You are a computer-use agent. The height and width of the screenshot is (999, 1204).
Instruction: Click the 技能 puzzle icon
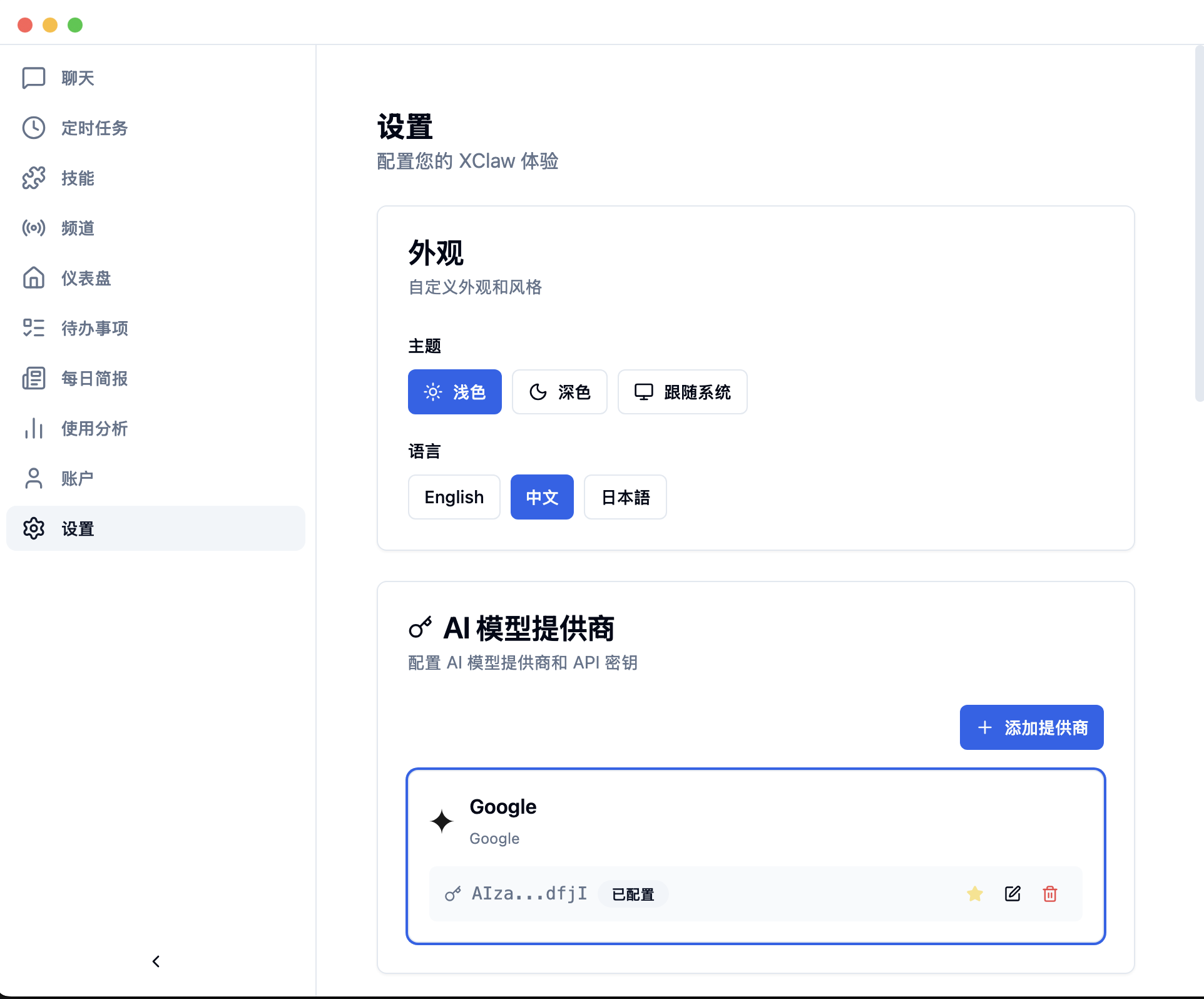pos(33,178)
